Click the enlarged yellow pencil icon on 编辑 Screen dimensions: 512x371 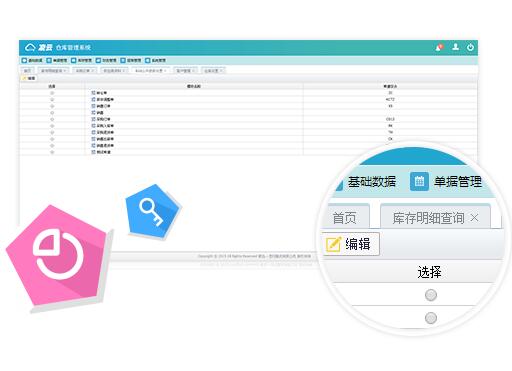coord(333,244)
